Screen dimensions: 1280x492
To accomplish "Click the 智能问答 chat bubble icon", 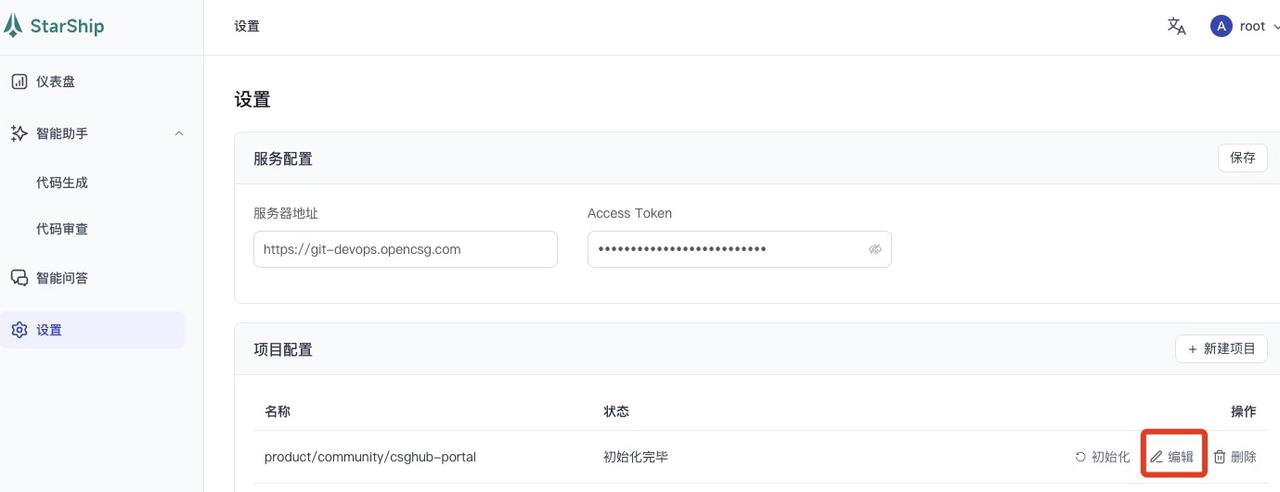I will pos(19,278).
